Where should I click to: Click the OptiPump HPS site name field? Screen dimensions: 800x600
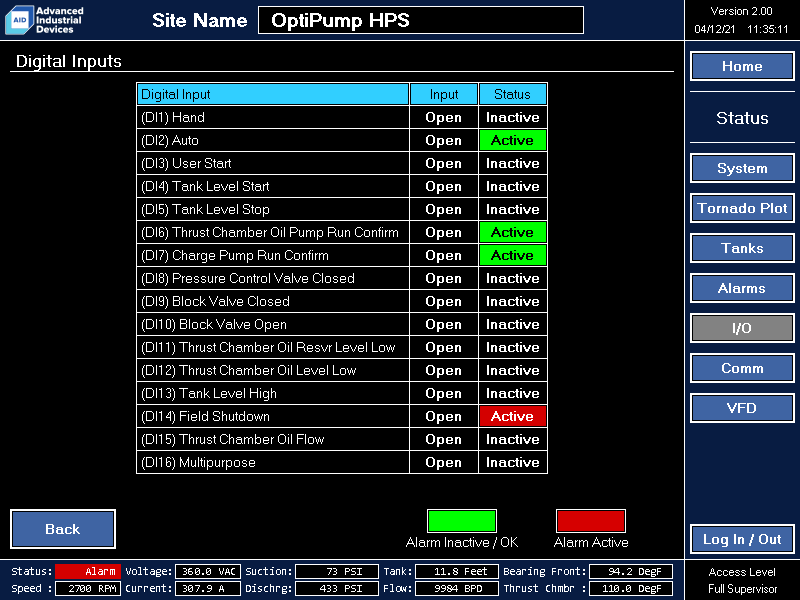pos(421,20)
